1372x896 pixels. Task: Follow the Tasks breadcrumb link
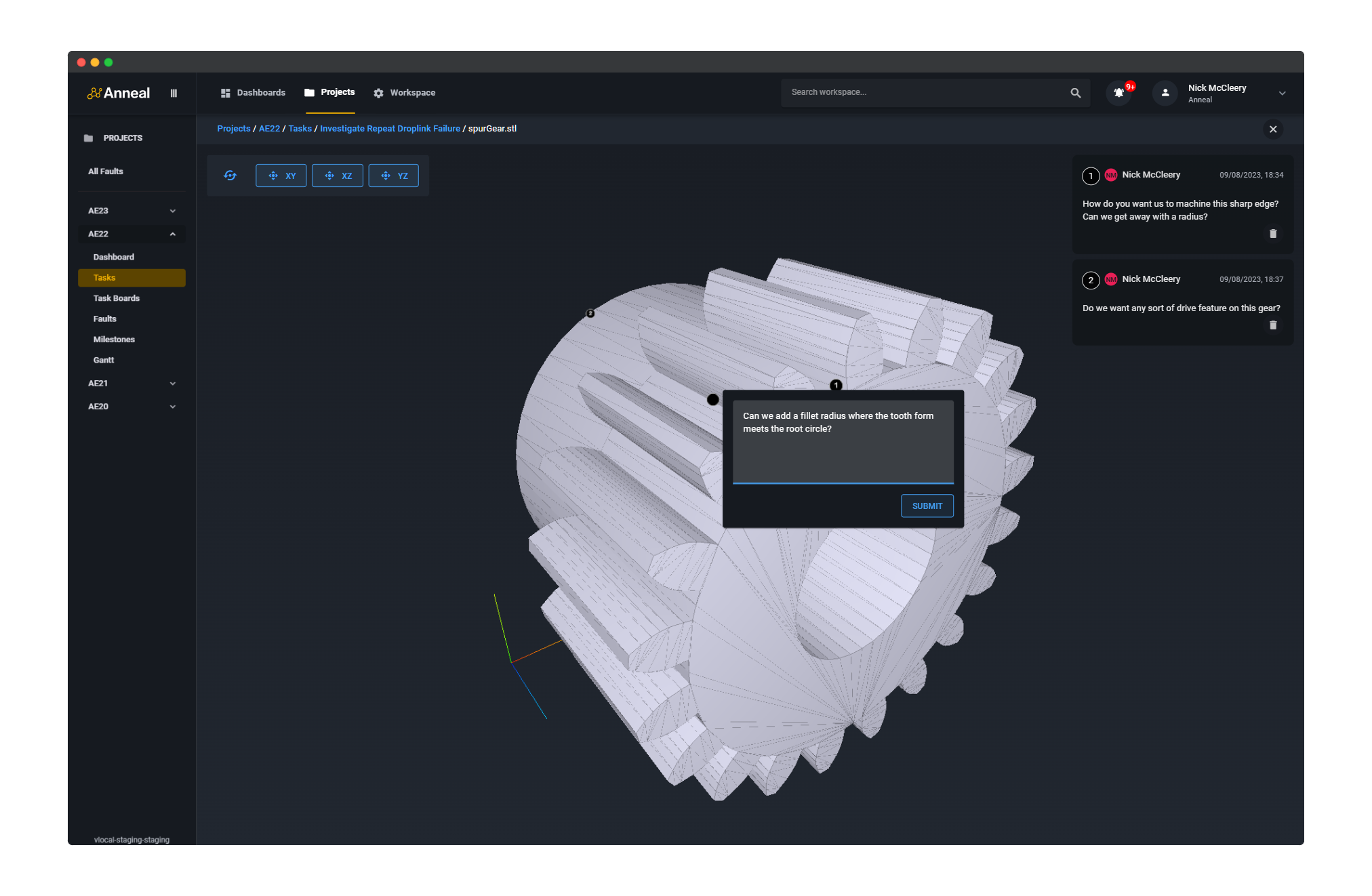tap(299, 128)
